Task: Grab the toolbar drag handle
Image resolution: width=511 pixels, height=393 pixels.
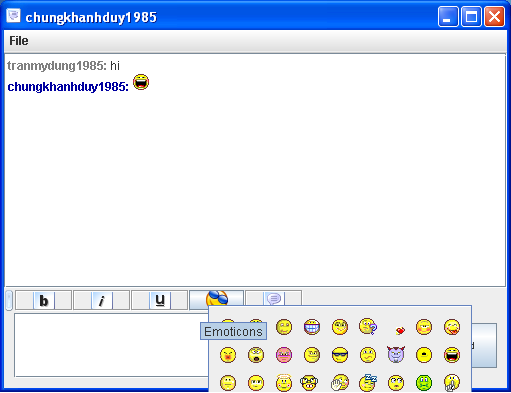Action: coord(9,300)
